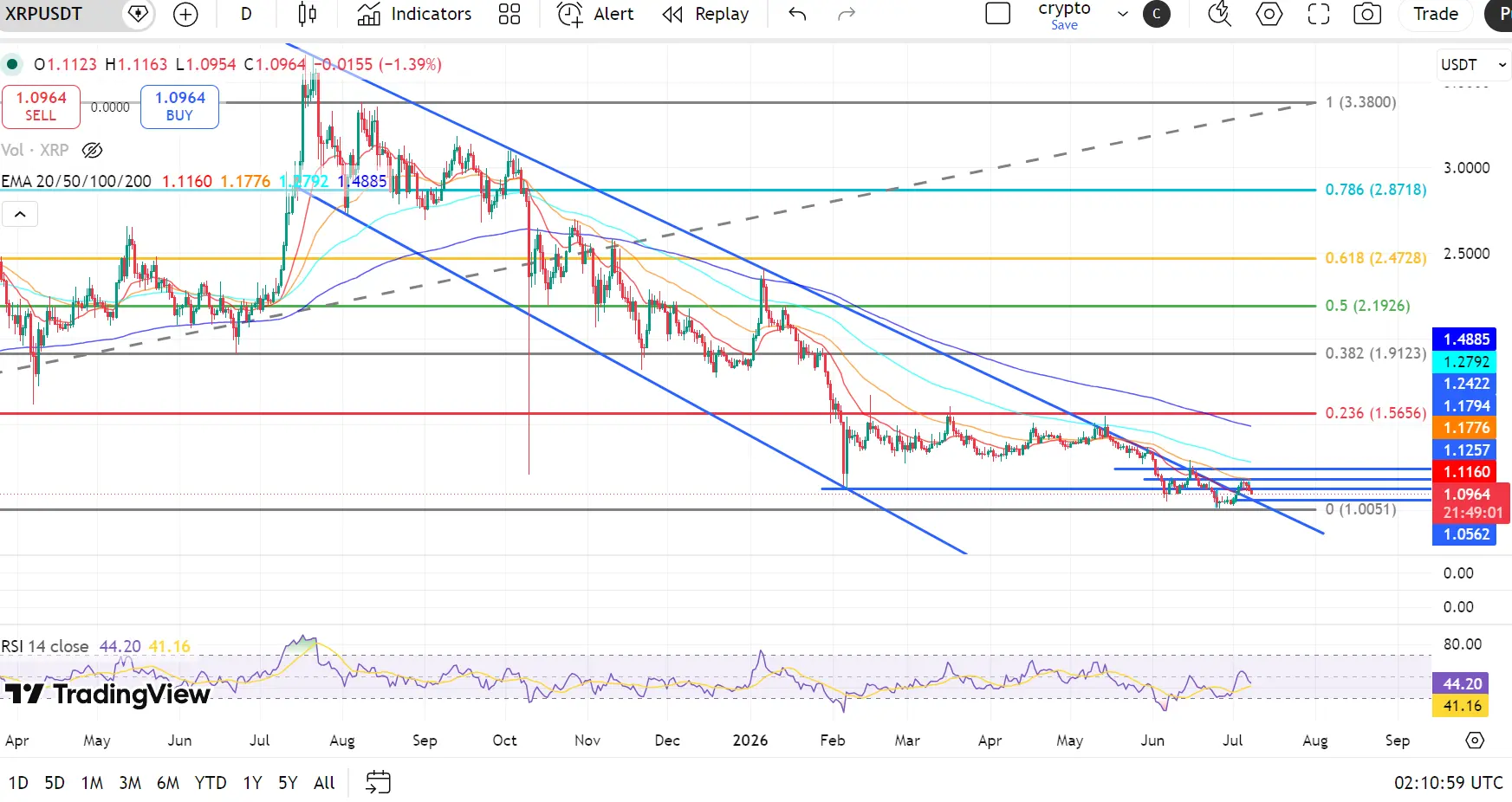1512x802 pixels.
Task: Undo the last chart action
Action: point(797,14)
